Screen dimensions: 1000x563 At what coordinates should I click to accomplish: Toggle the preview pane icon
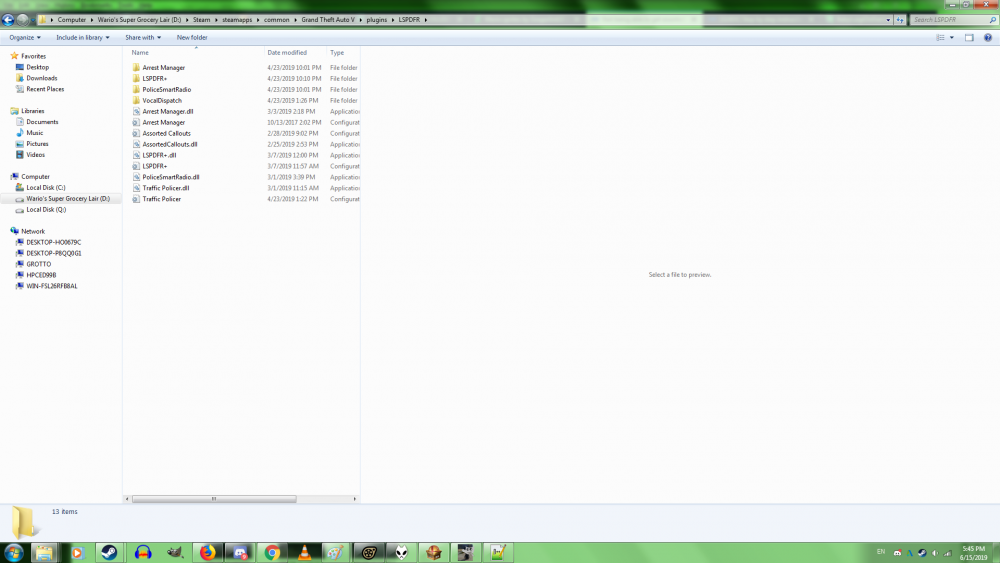[x=969, y=38]
